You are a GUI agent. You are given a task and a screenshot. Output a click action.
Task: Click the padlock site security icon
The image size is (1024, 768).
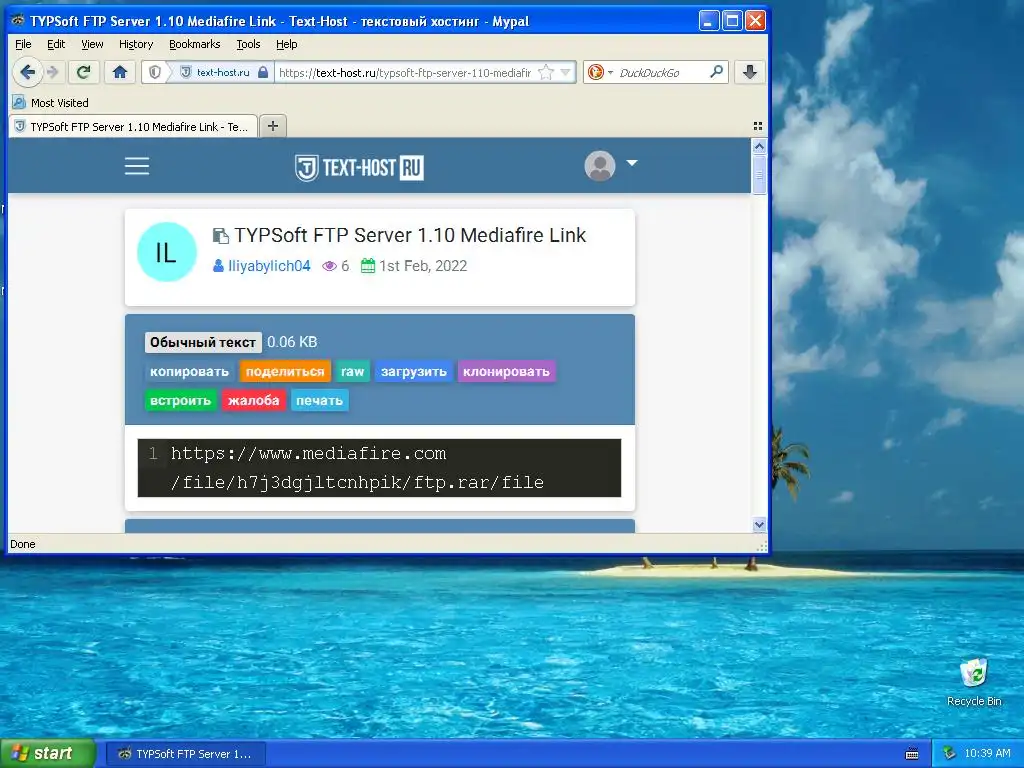point(263,72)
